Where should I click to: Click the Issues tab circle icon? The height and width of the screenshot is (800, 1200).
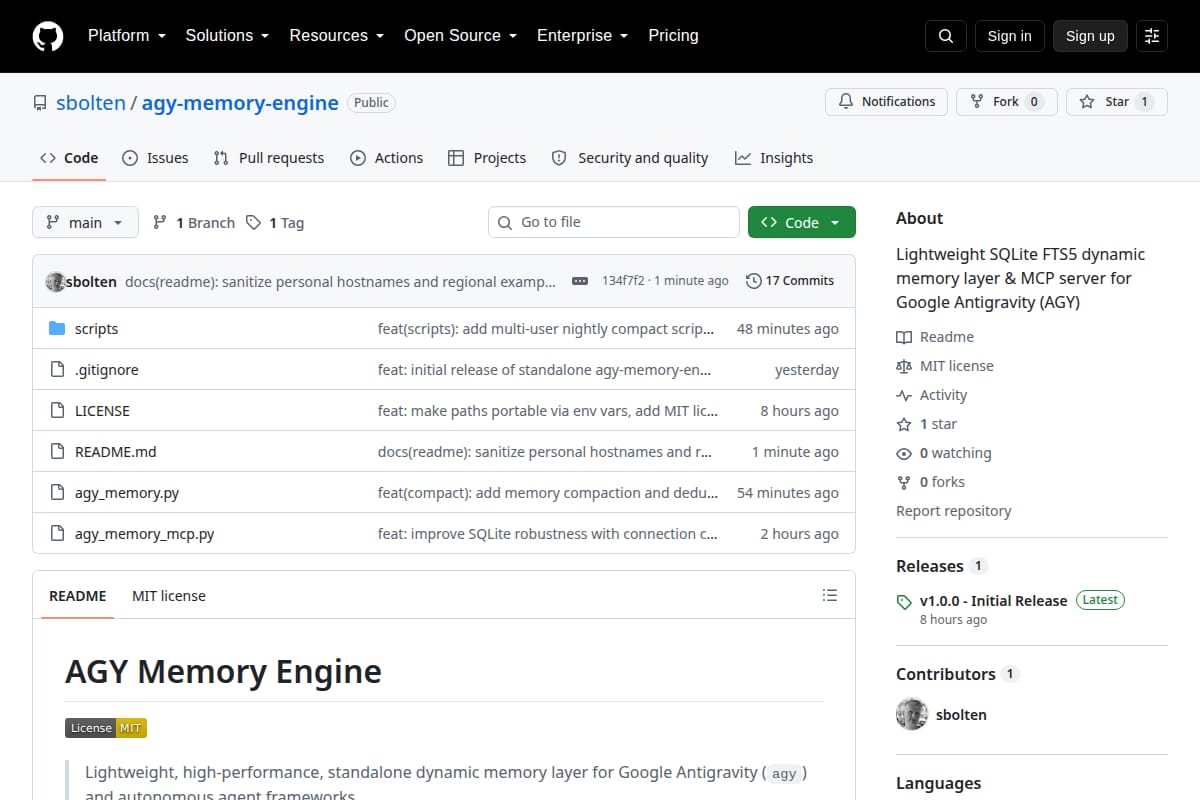point(130,158)
